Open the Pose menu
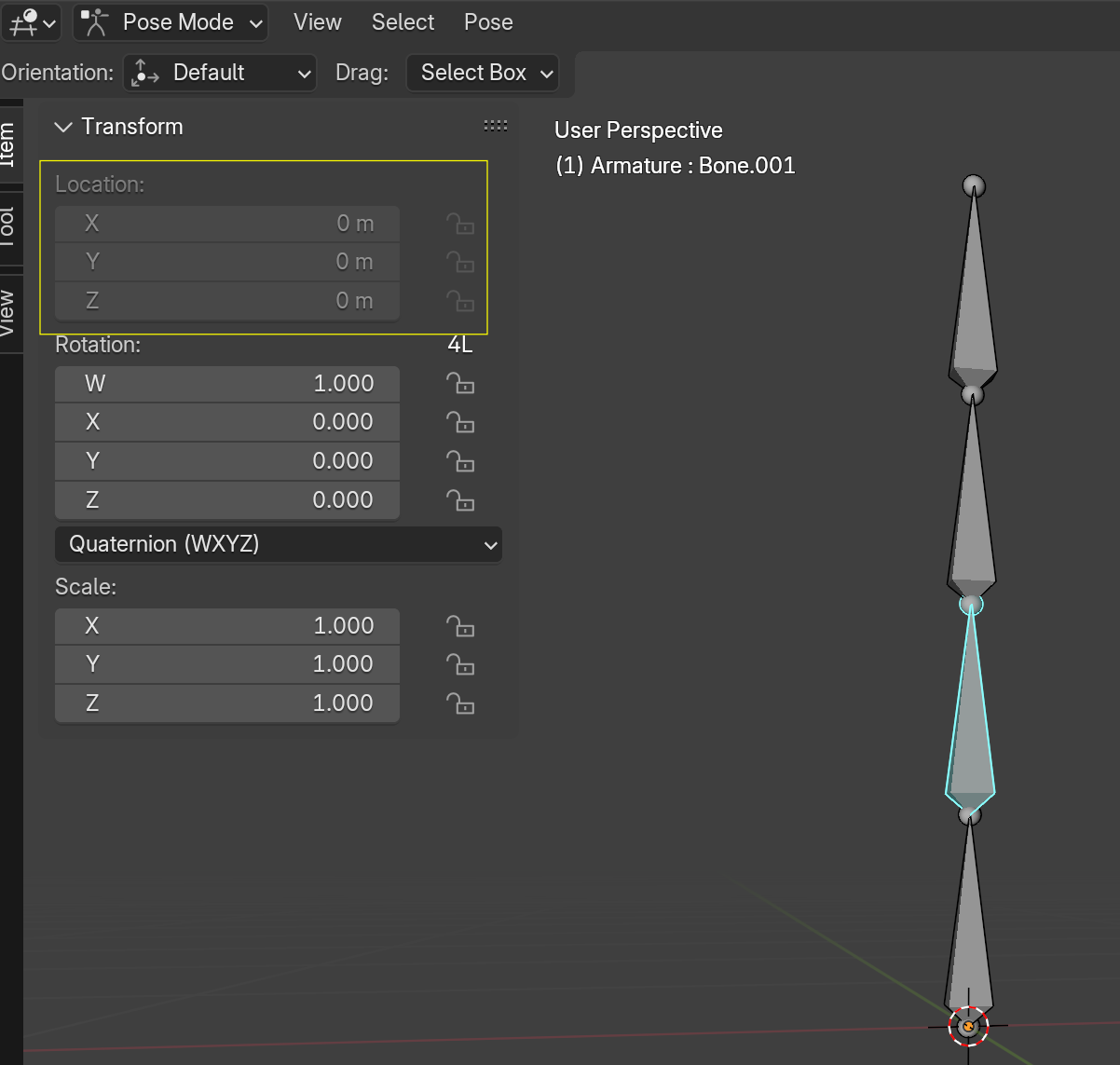Viewport: 1120px width, 1065px height. [x=488, y=21]
